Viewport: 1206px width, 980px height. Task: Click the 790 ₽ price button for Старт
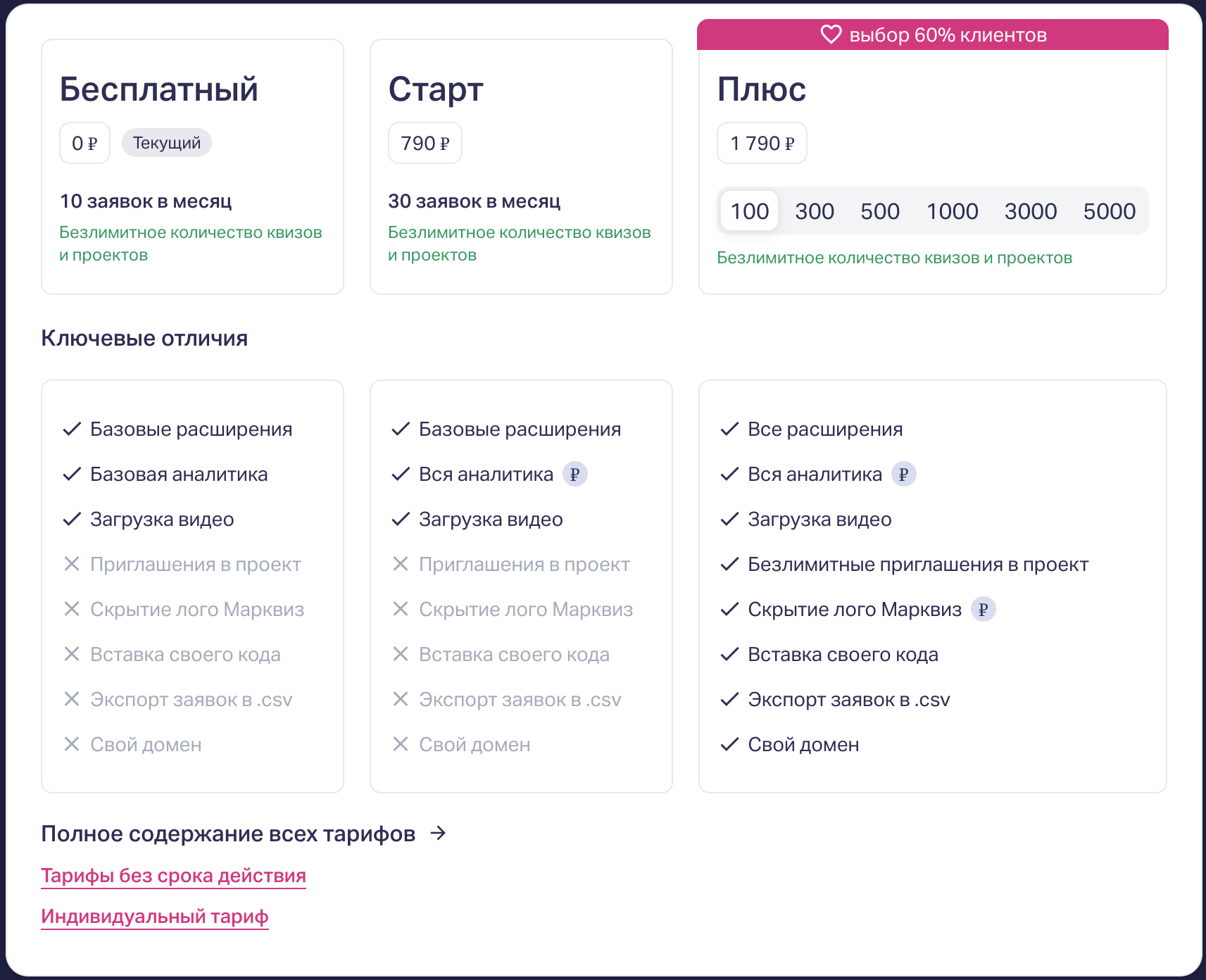(x=425, y=144)
